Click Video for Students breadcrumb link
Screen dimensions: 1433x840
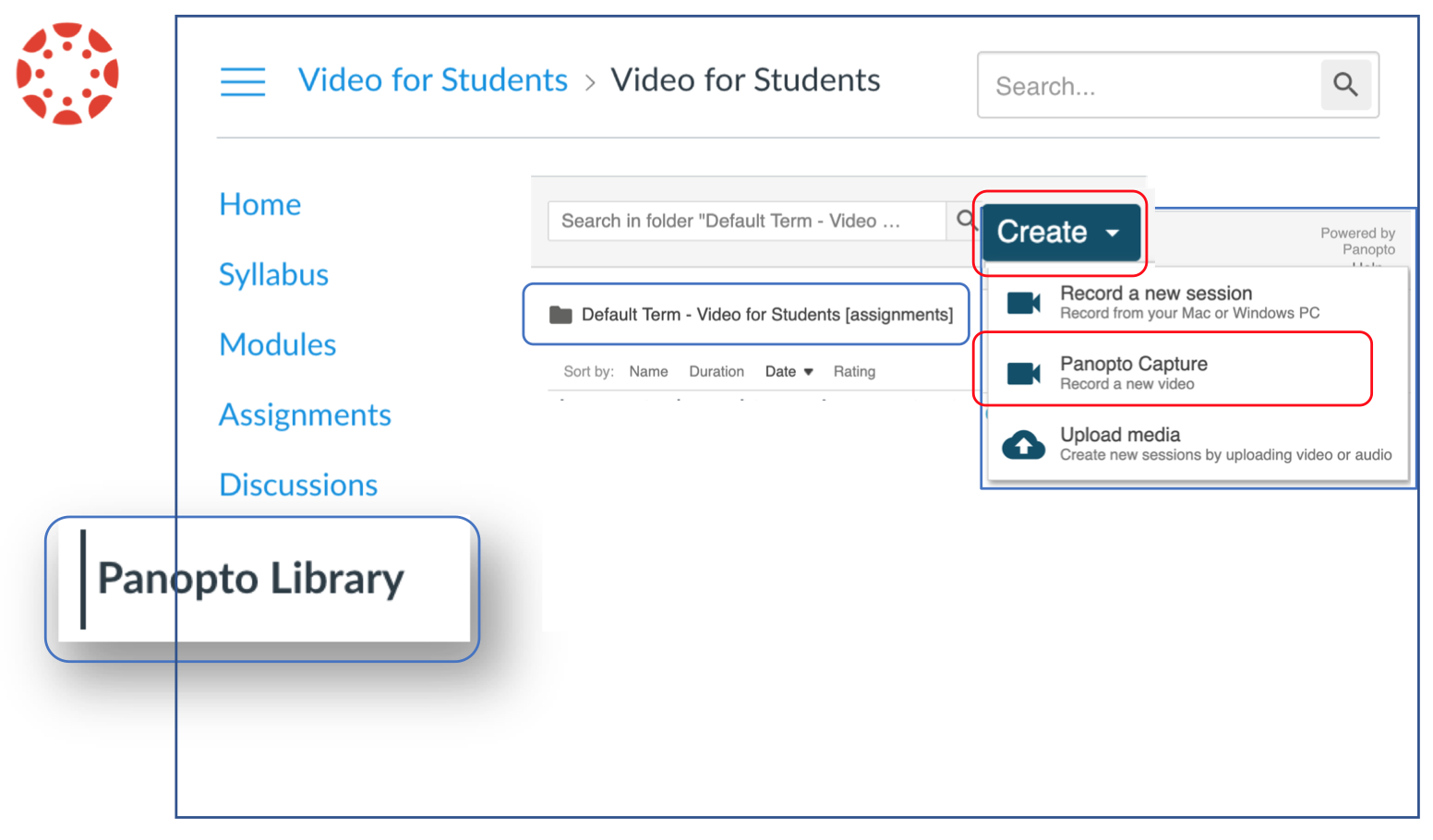click(x=432, y=80)
